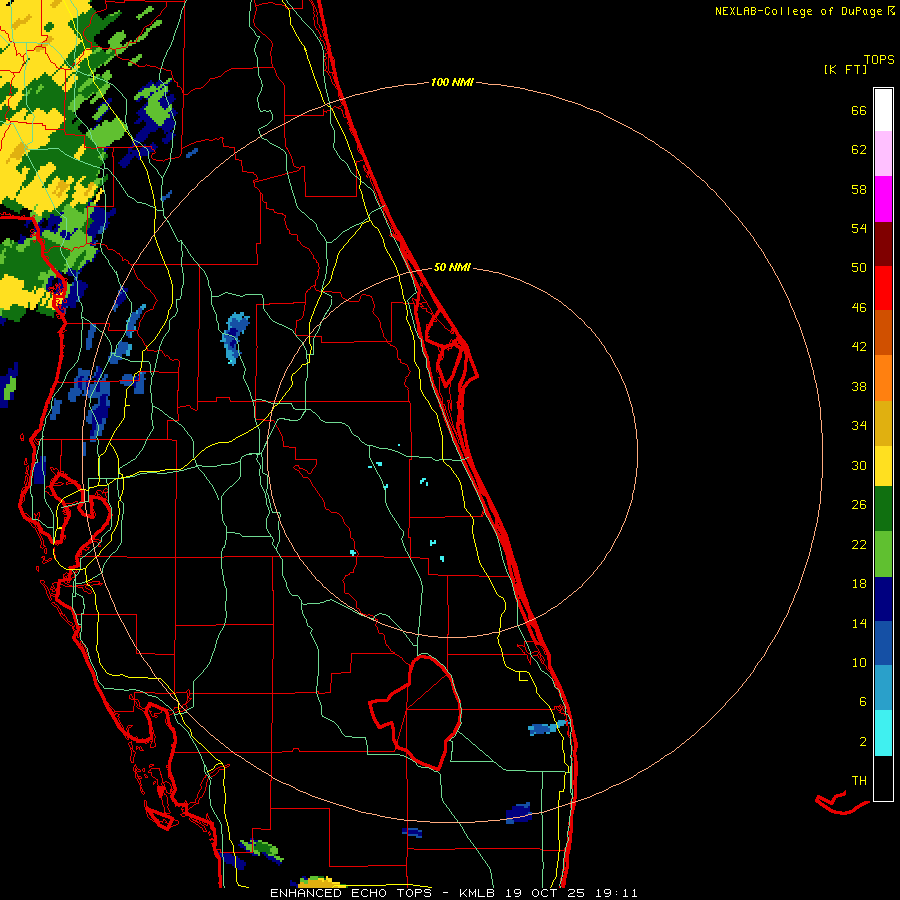
Task: Click the legend value "54"
Action: [859, 228]
